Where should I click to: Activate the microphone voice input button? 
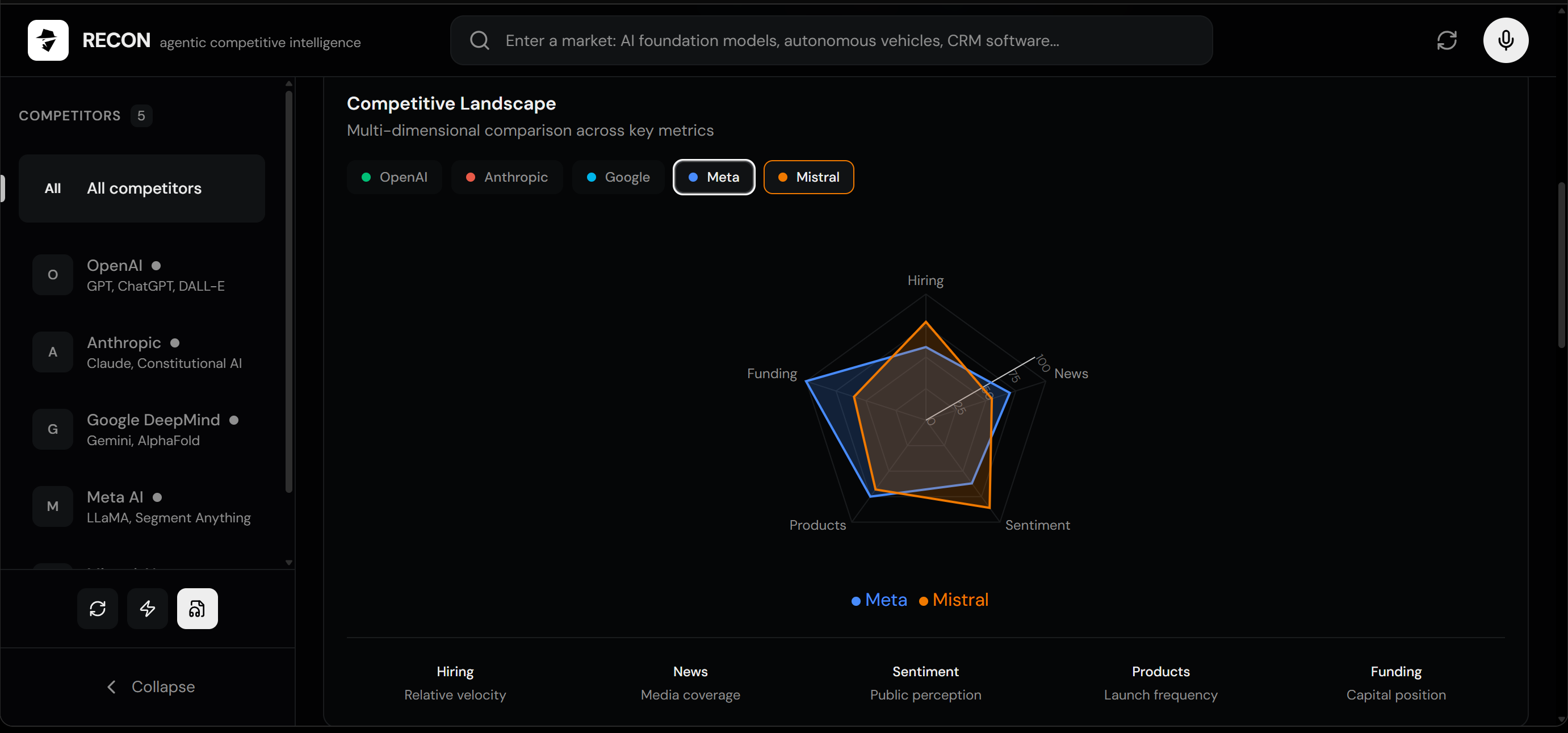coord(1506,40)
